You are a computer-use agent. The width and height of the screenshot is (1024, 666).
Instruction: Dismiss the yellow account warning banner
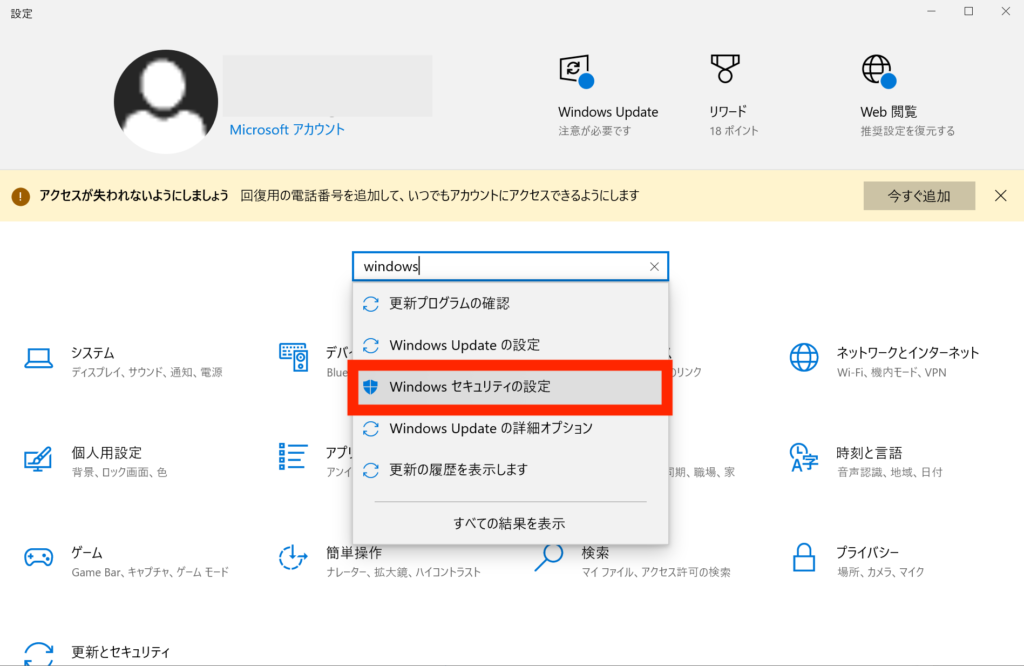[1000, 196]
